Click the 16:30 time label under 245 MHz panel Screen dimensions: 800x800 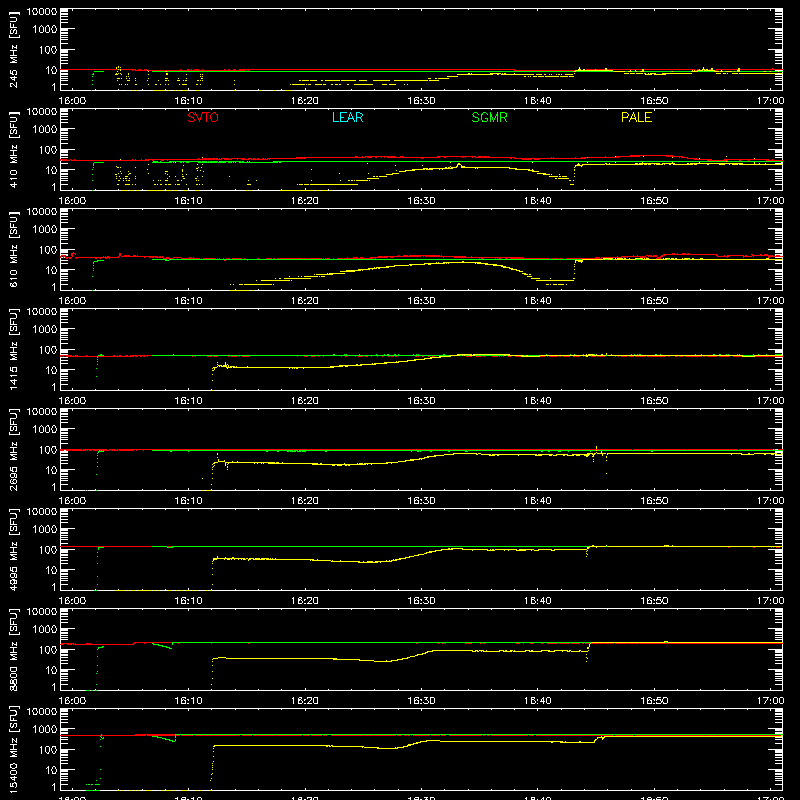[421, 101]
